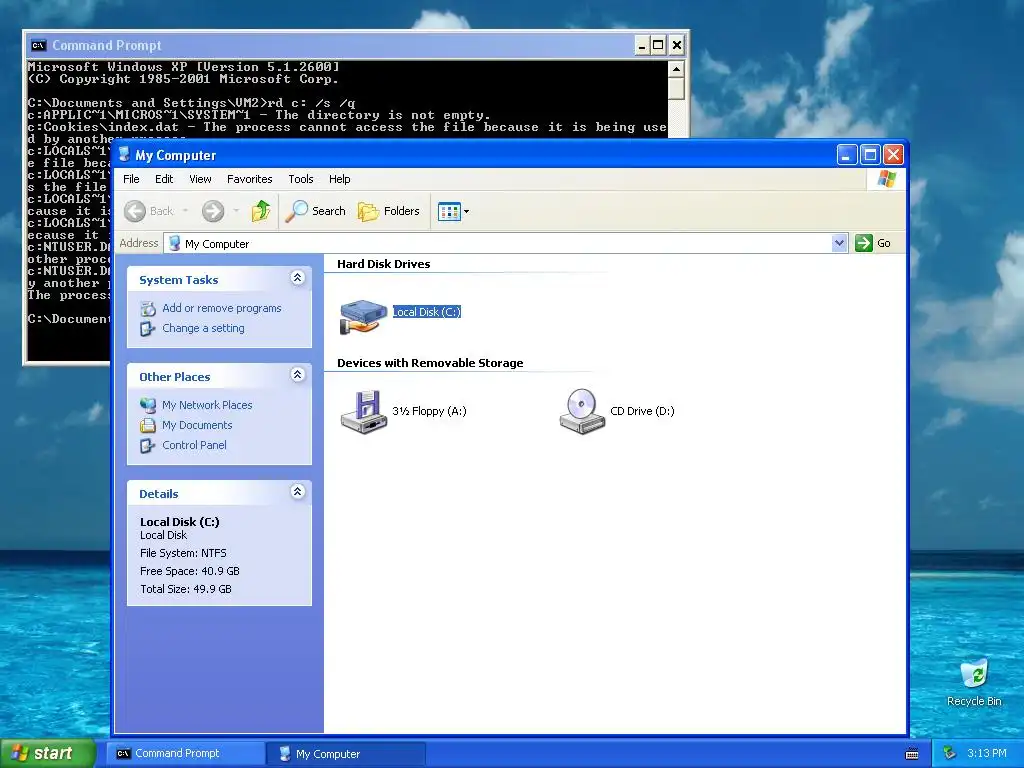Click the Views icon in toolbar

(x=449, y=212)
